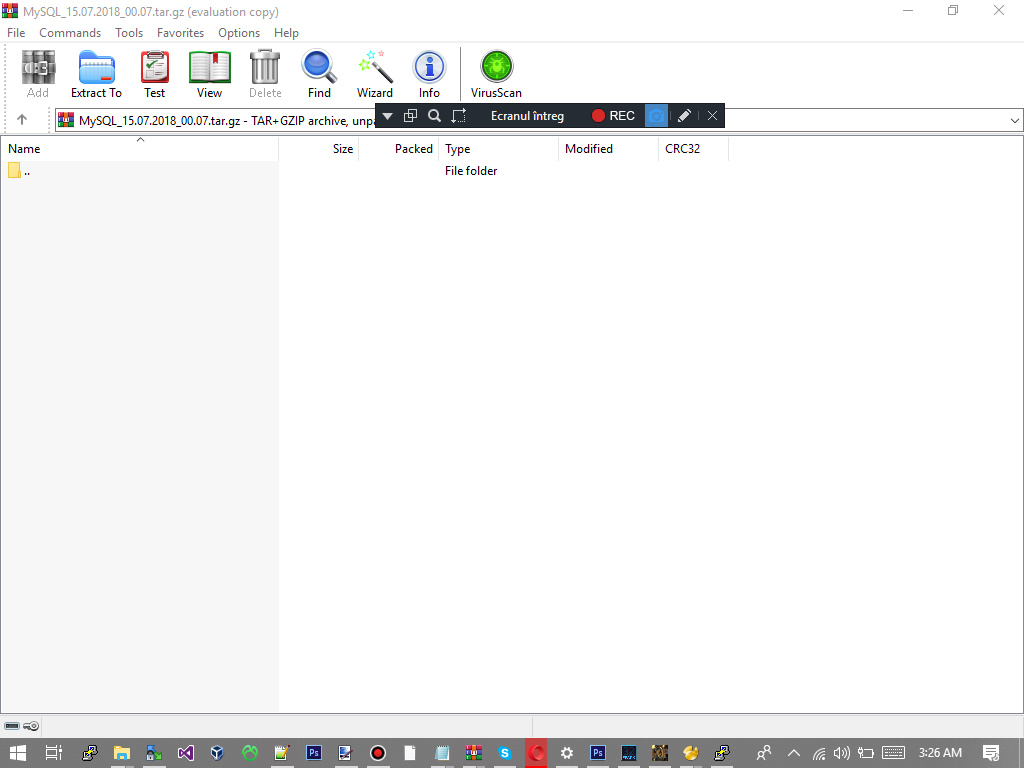This screenshot has height=768, width=1024.
Task: Open VirtualBox from the taskbar
Action: click(x=217, y=753)
